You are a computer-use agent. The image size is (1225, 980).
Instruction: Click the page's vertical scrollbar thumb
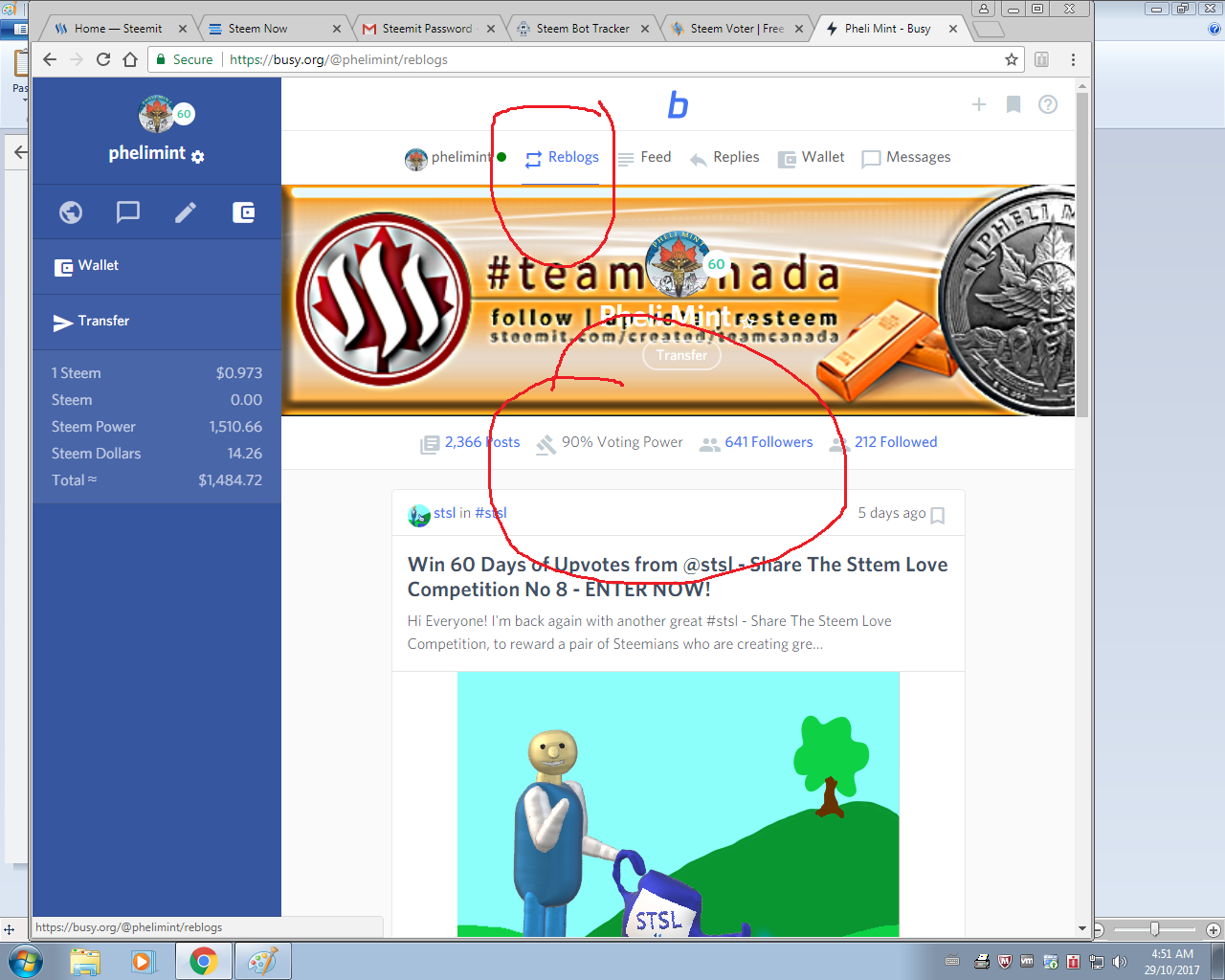point(1082,256)
